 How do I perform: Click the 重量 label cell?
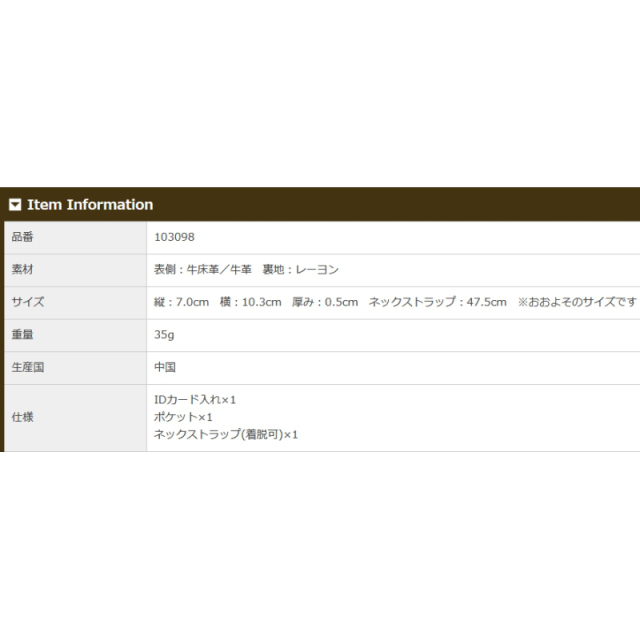[75, 335]
